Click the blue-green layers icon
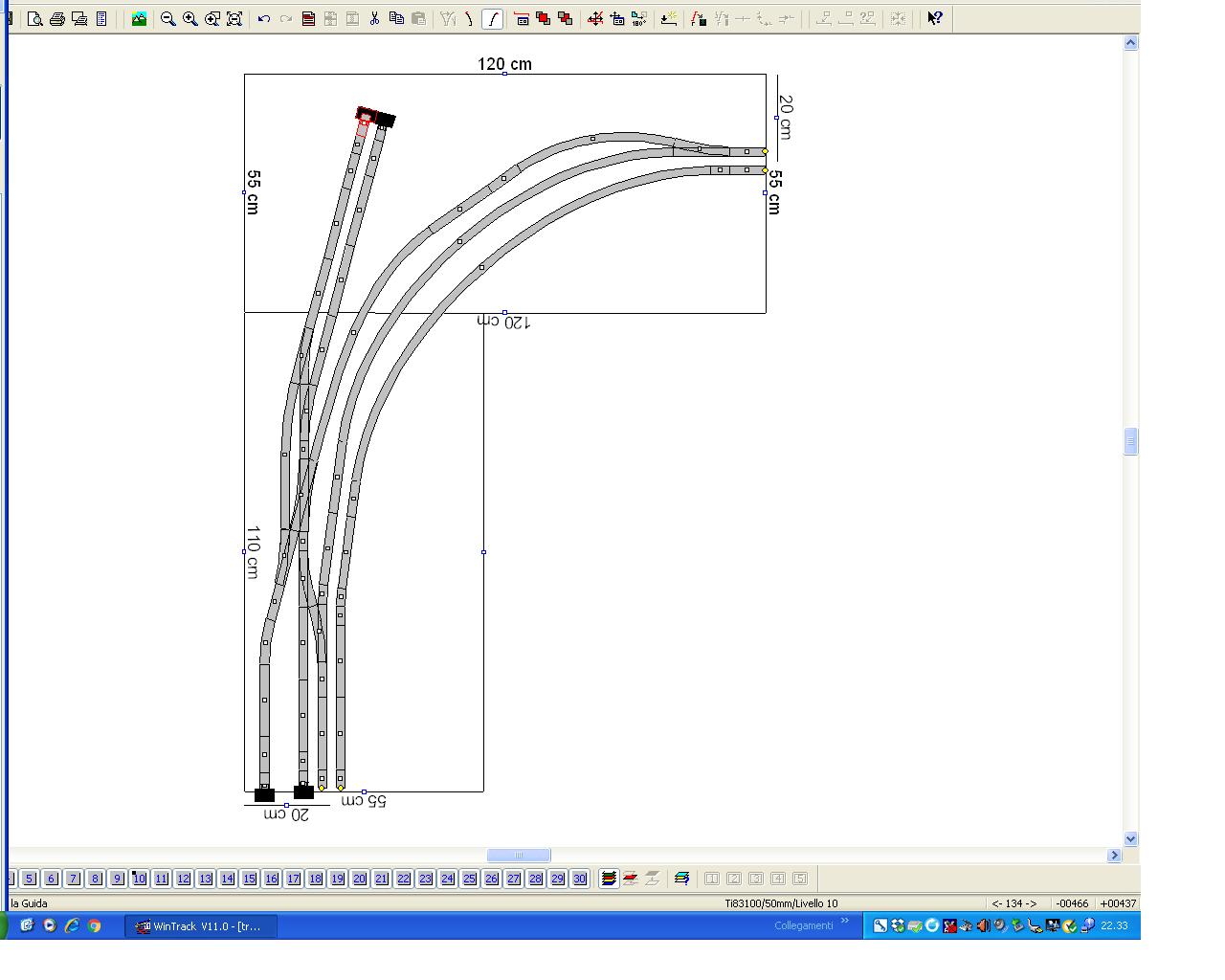The image size is (1225, 980). [681, 879]
